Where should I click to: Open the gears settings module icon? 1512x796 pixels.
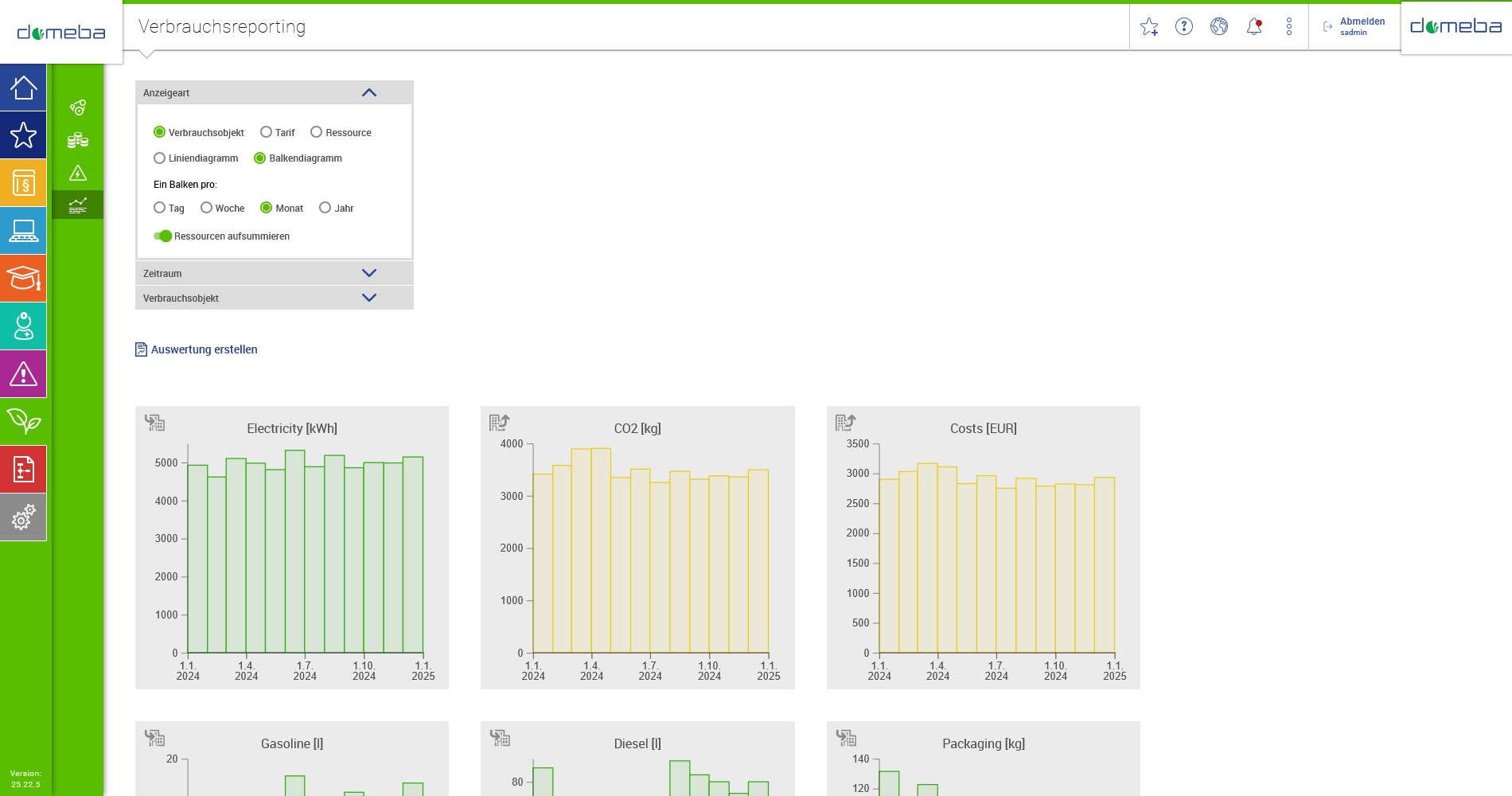pyautogui.click(x=23, y=517)
